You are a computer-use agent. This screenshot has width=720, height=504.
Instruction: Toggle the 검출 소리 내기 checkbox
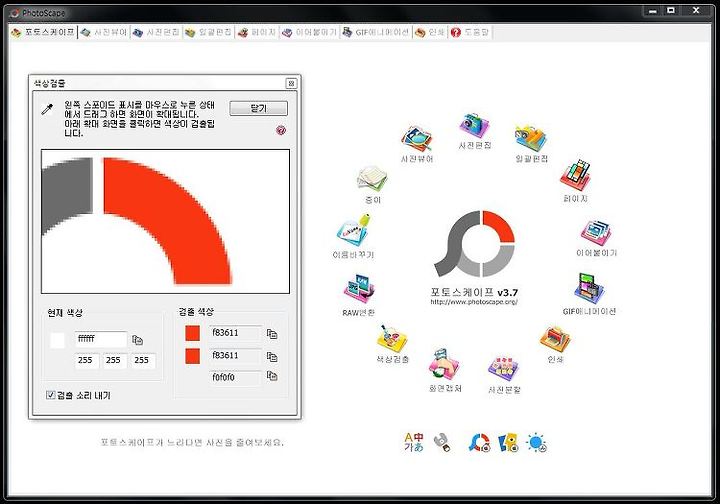[51, 395]
